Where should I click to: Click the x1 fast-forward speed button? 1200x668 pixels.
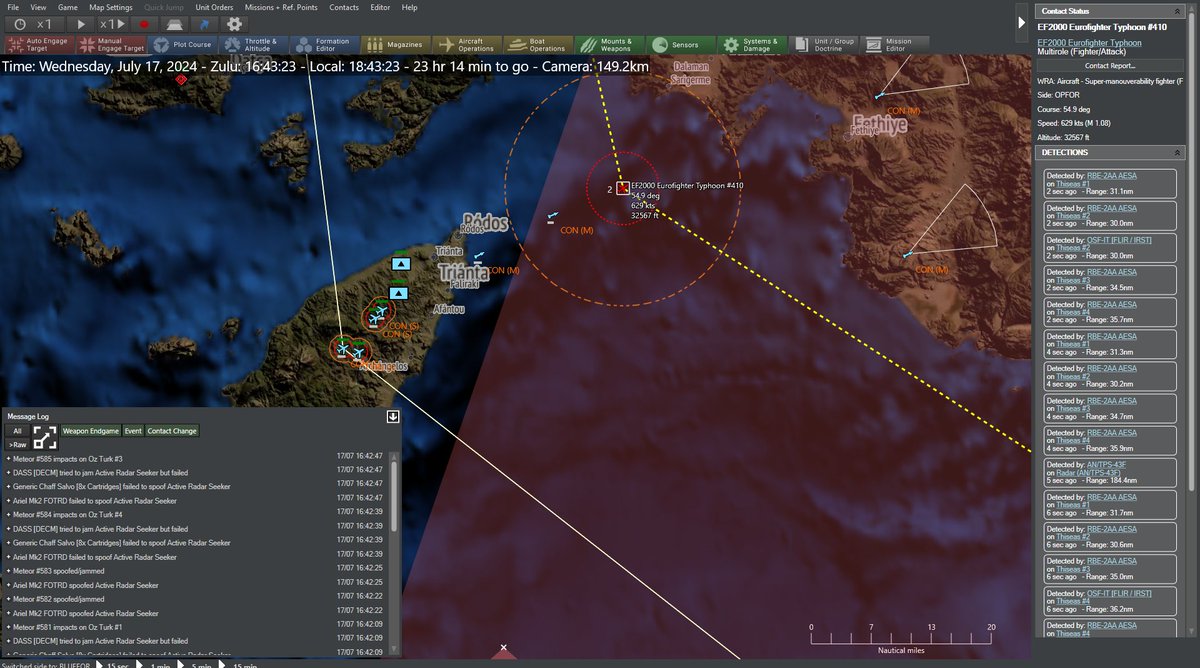[x=113, y=23]
